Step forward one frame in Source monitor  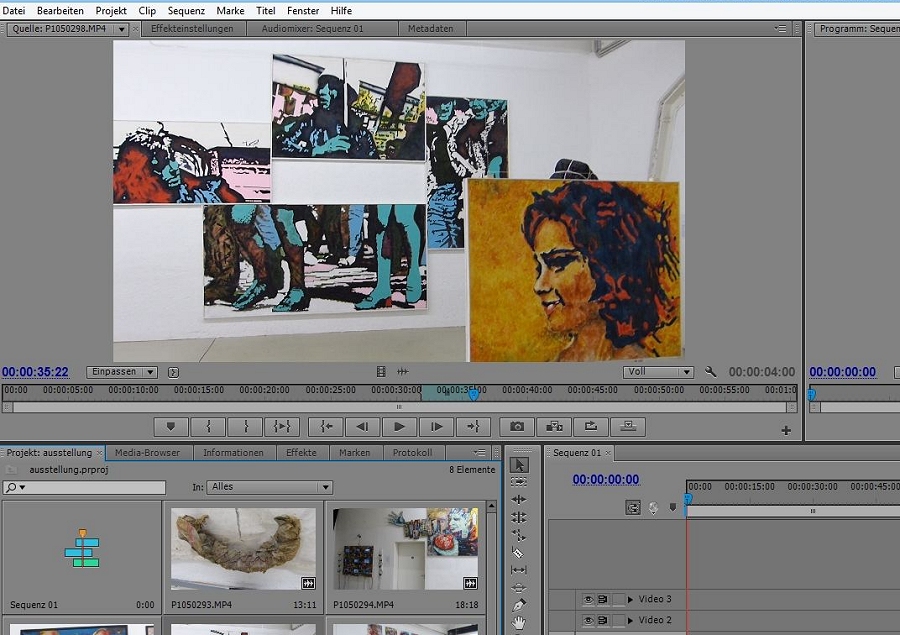point(436,427)
